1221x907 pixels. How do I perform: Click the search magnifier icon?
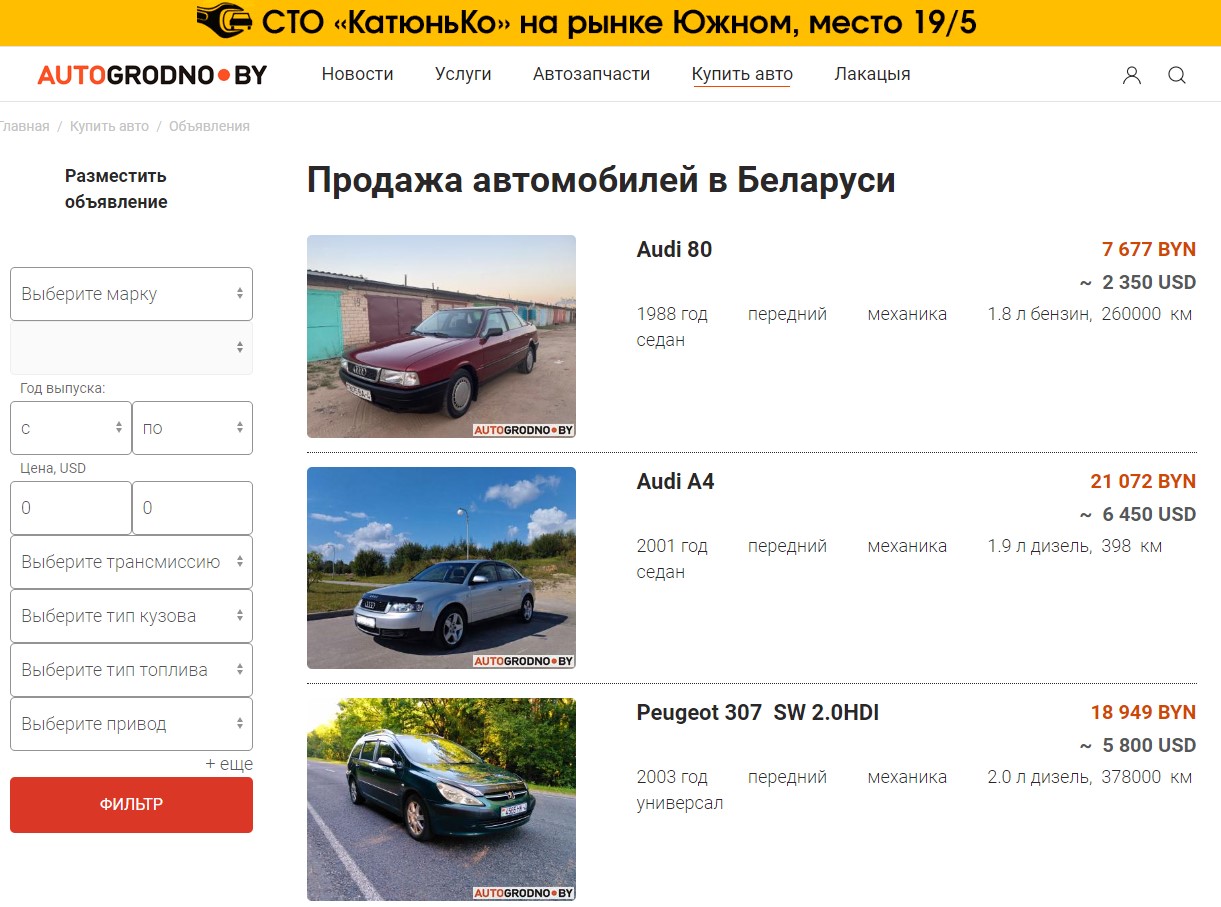coord(1177,75)
